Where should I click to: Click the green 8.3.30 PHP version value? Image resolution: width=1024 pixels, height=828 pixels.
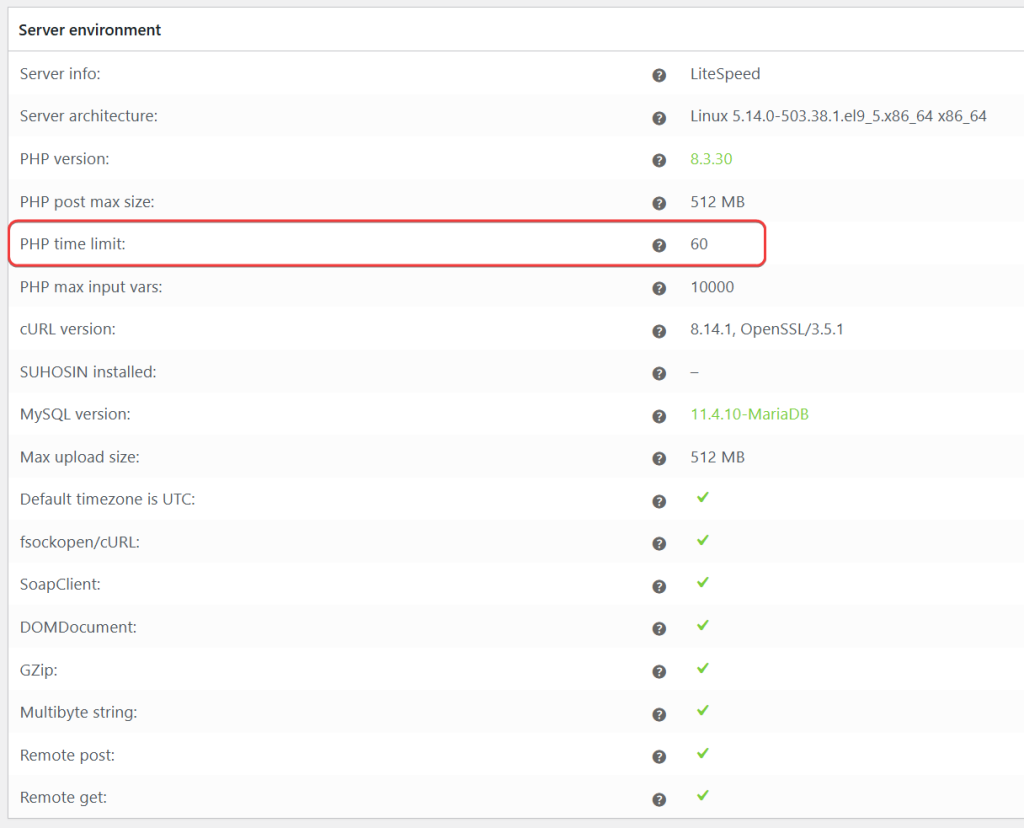[x=712, y=159]
